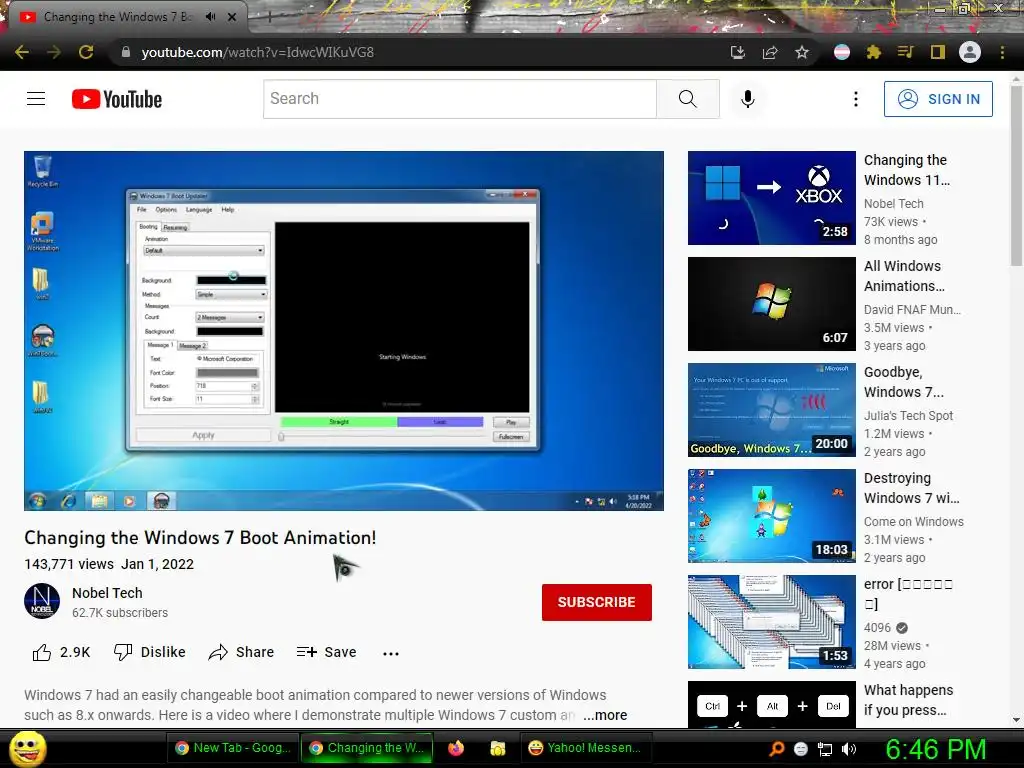This screenshot has height=768, width=1024.
Task: Click the All Windows Animations... title
Action: (904, 276)
